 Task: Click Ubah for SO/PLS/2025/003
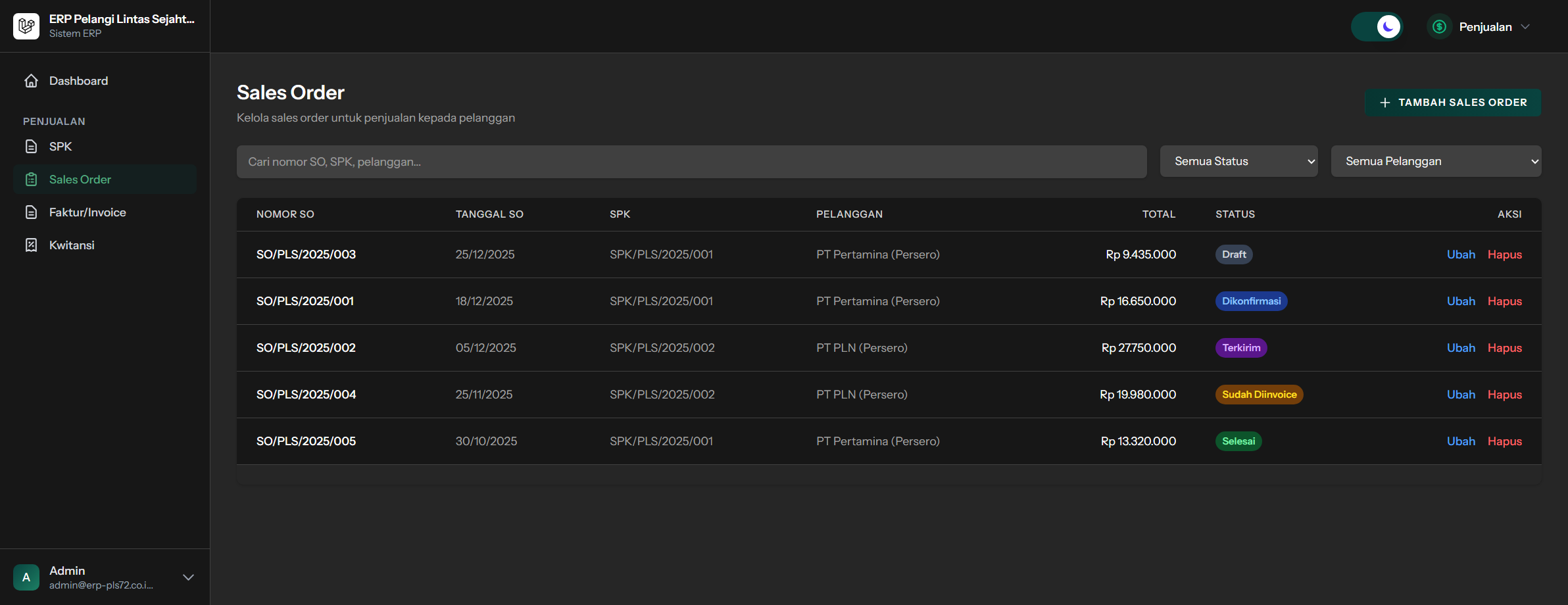[x=1461, y=254]
